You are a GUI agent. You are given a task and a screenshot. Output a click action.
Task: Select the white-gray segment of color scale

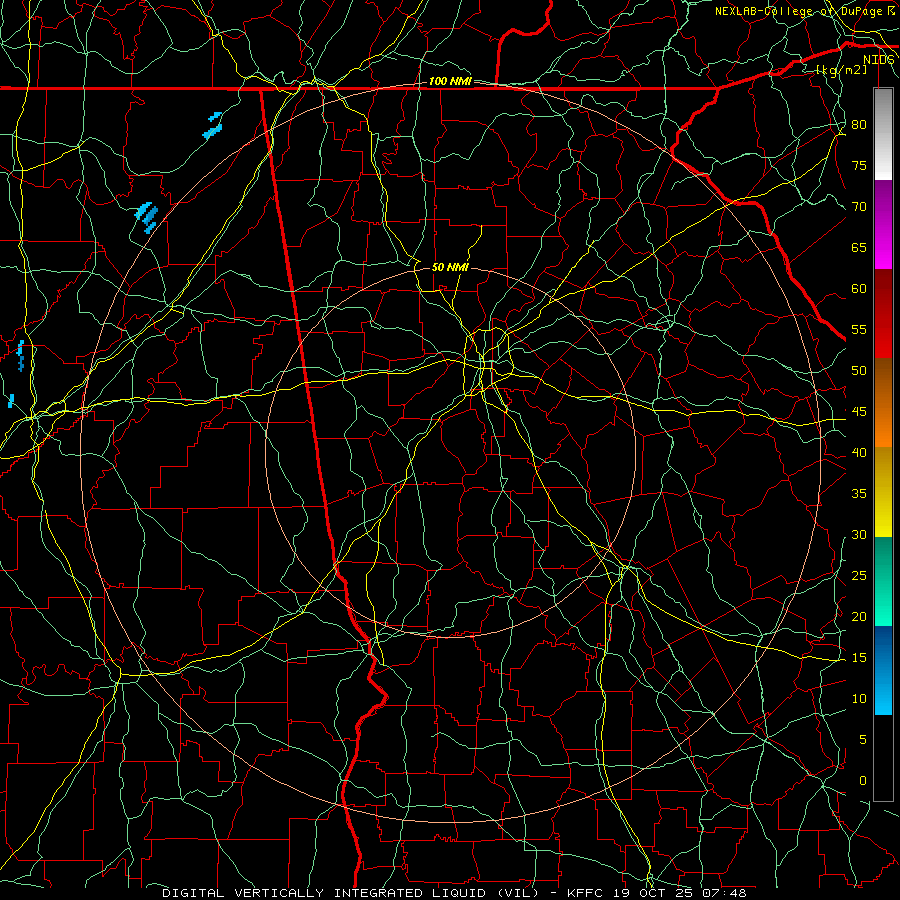[883, 134]
